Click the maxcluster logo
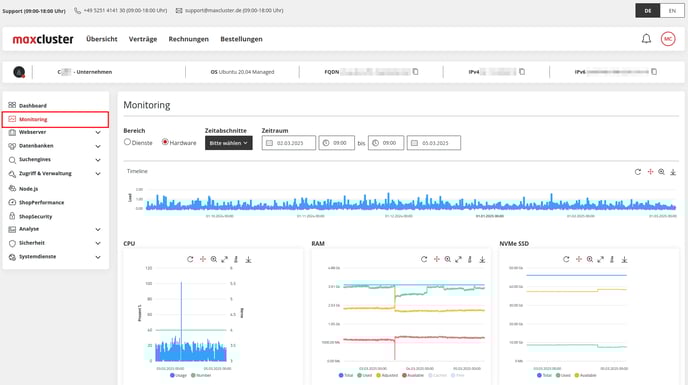Image resolution: width=688 pixels, height=385 pixels. [43, 39]
